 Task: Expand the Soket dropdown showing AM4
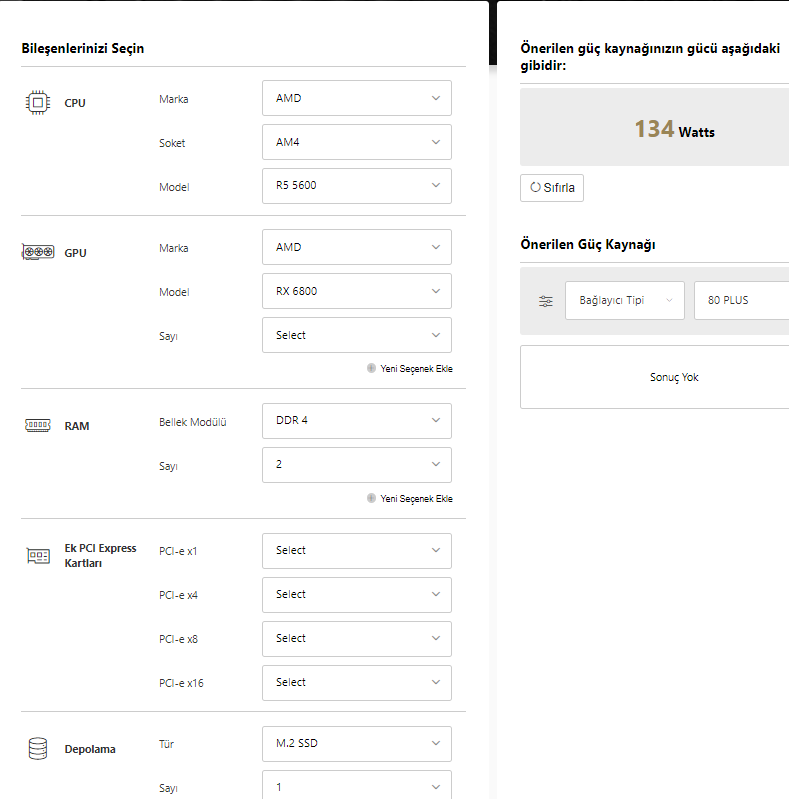click(356, 142)
